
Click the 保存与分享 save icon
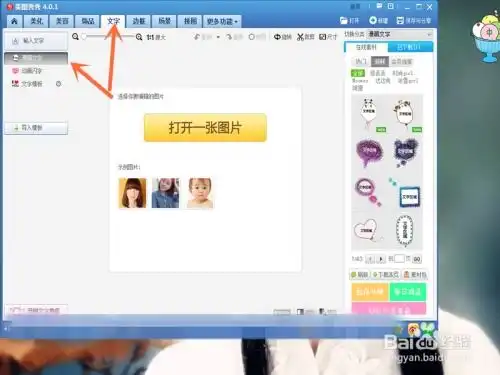[400, 20]
